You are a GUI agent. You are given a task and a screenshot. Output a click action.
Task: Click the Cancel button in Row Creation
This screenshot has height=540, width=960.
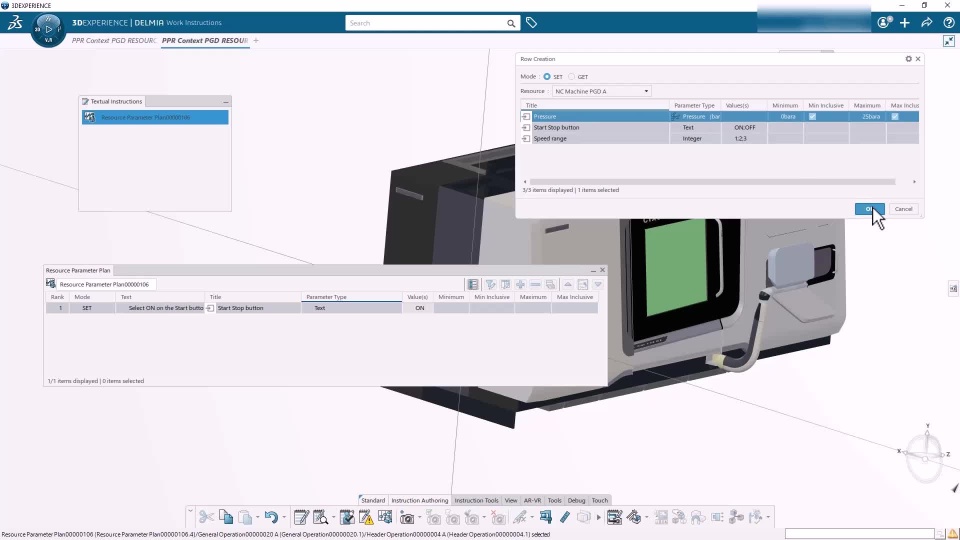(x=904, y=209)
